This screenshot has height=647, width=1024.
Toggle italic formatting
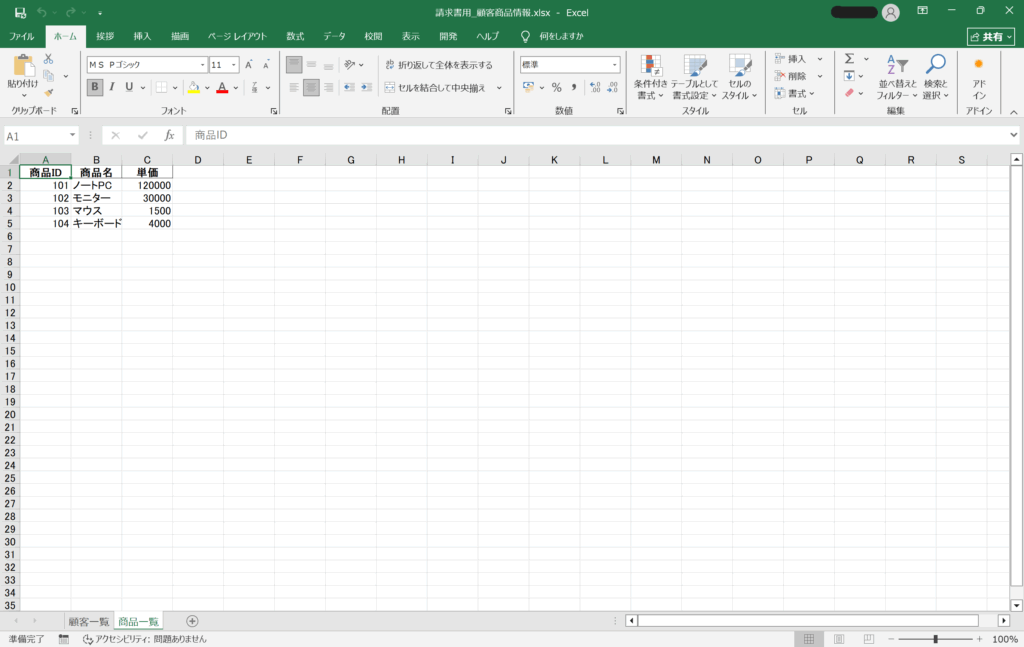tap(112, 87)
